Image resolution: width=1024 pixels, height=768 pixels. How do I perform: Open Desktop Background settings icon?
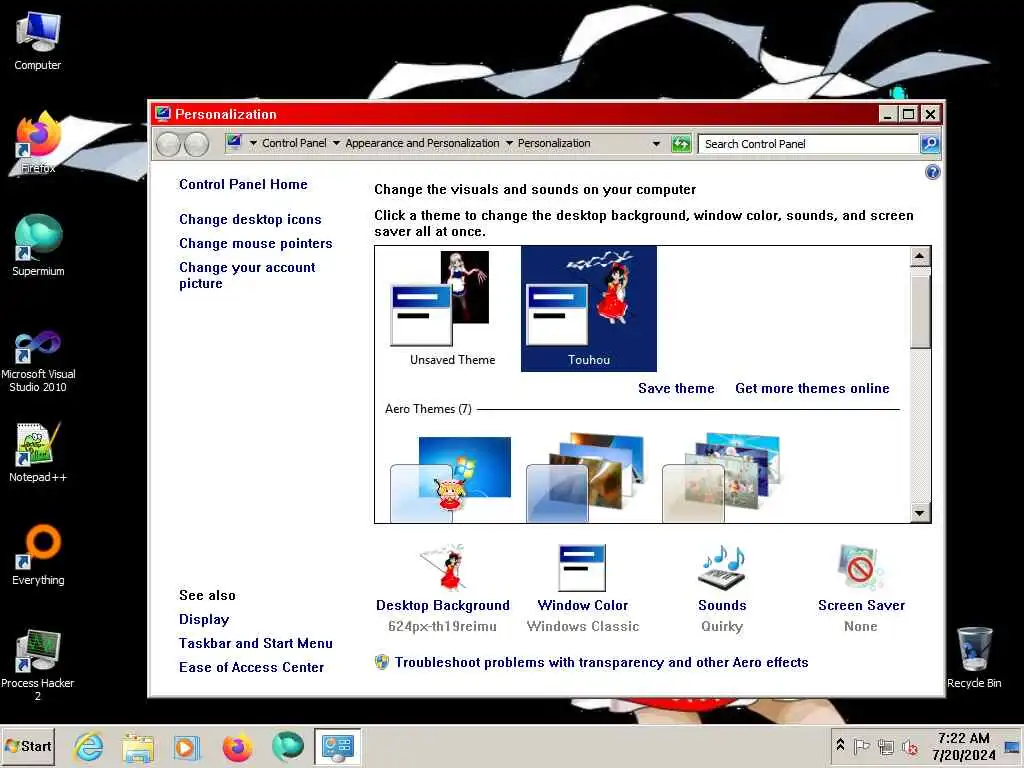443,568
